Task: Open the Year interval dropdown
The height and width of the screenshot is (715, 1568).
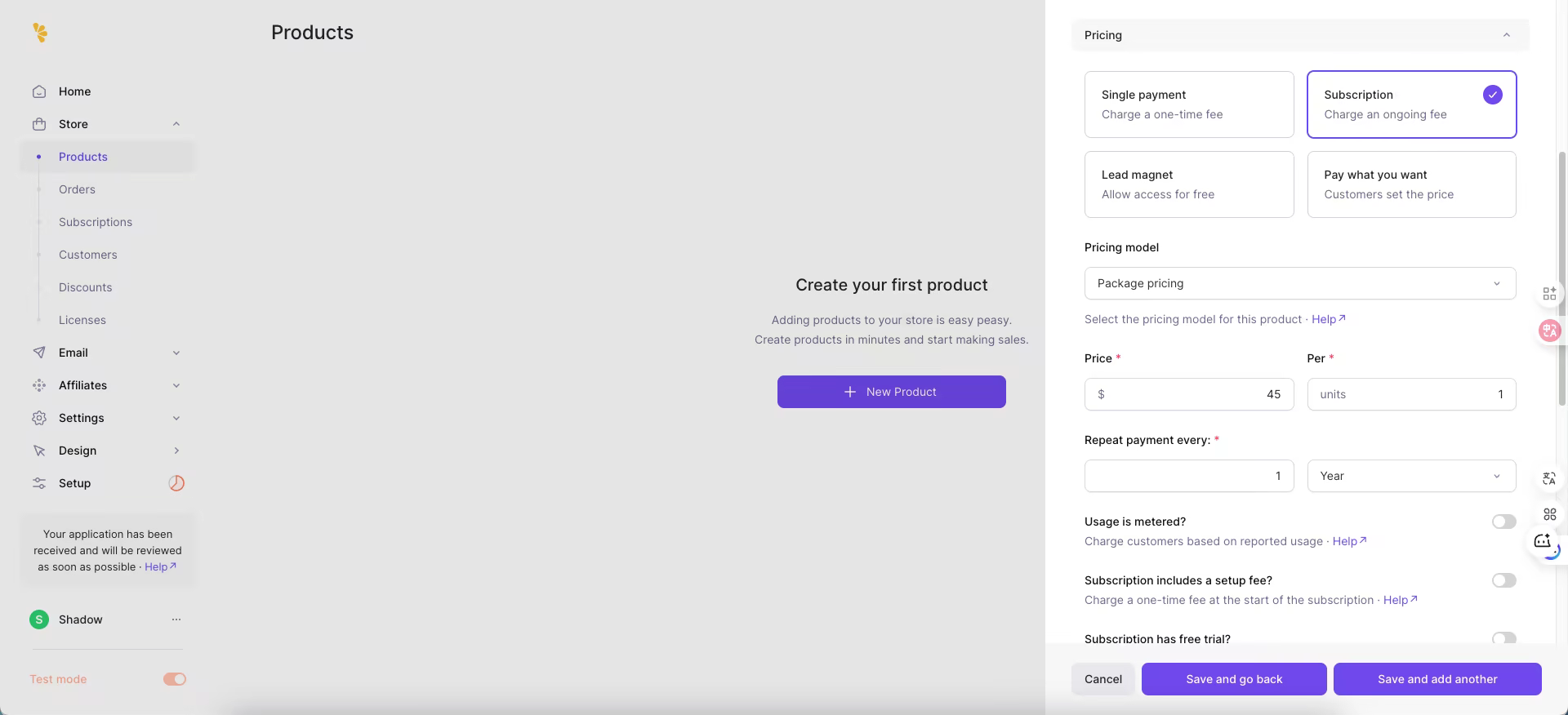Action: [1411, 476]
